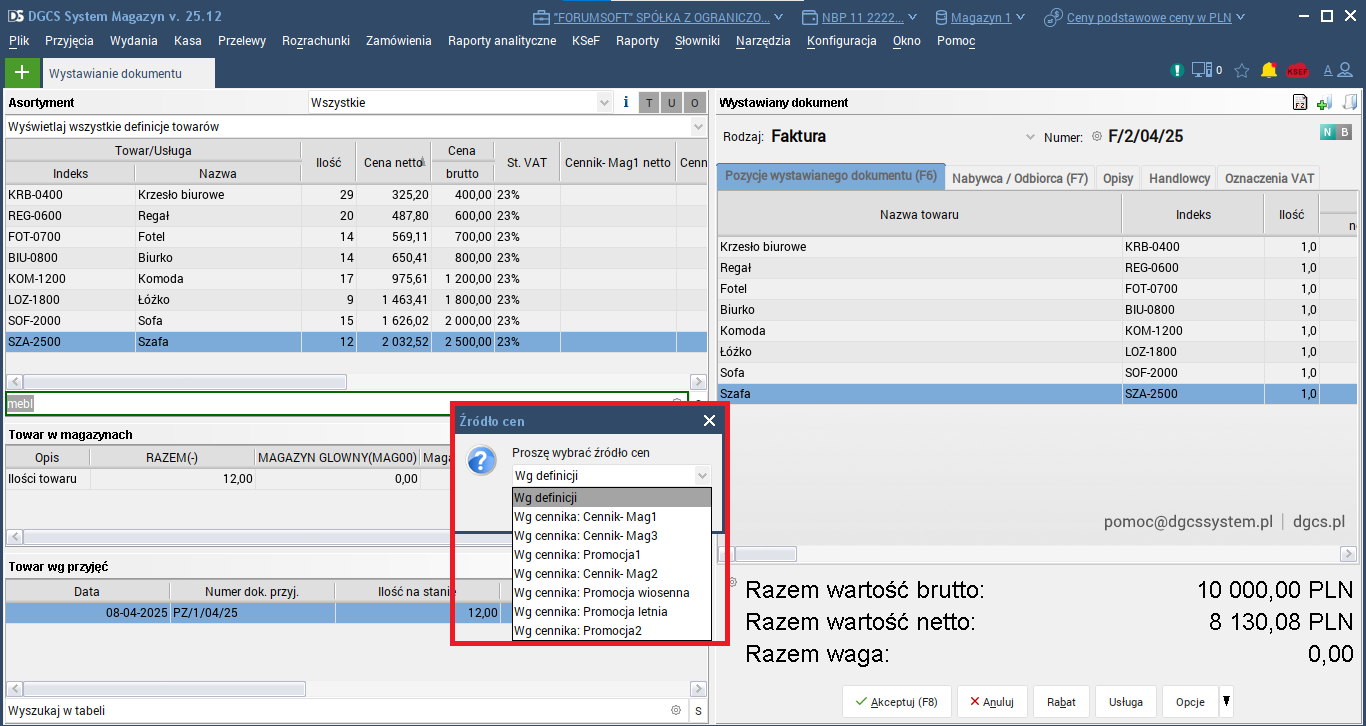The image size is (1366, 726).
Task: Click the Cena netto column header
Action: pos(393,162)
